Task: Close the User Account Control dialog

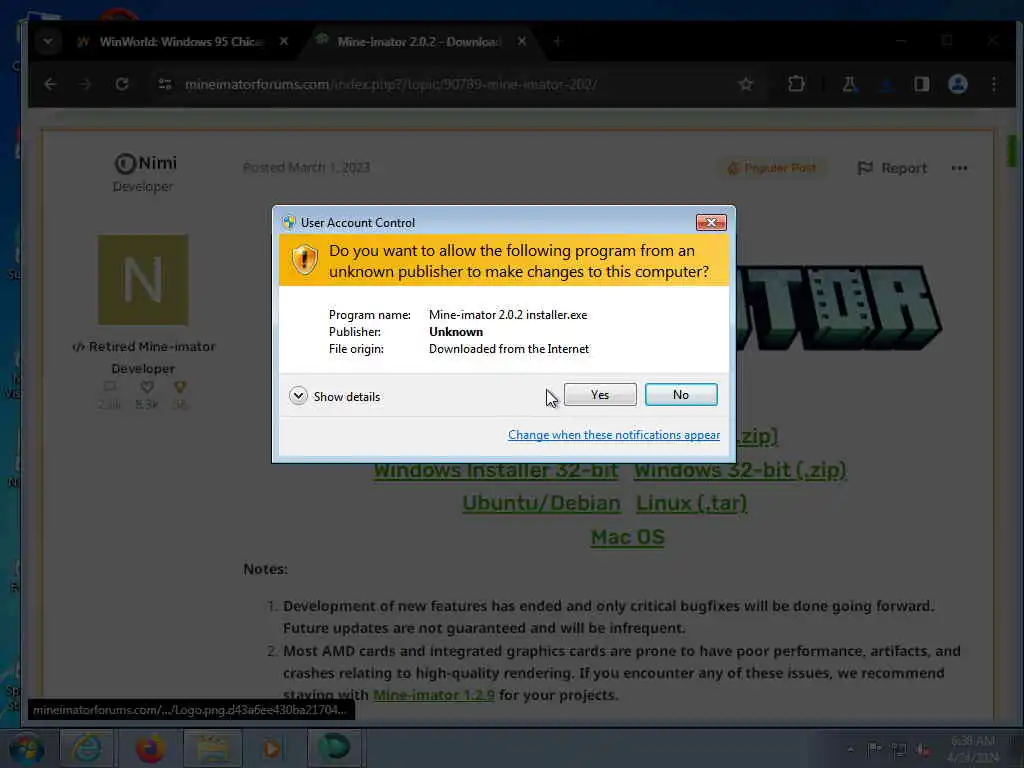Action: pos(711,223)
